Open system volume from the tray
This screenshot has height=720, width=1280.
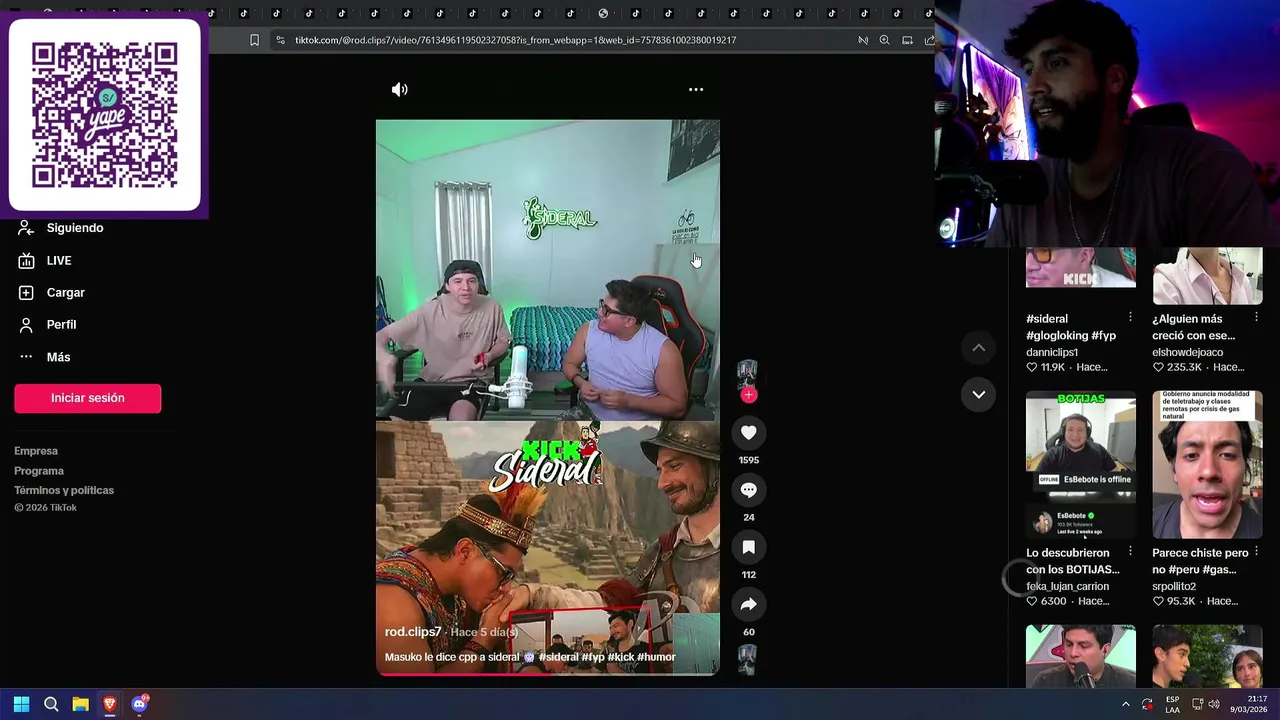(x=1214, y=704)
